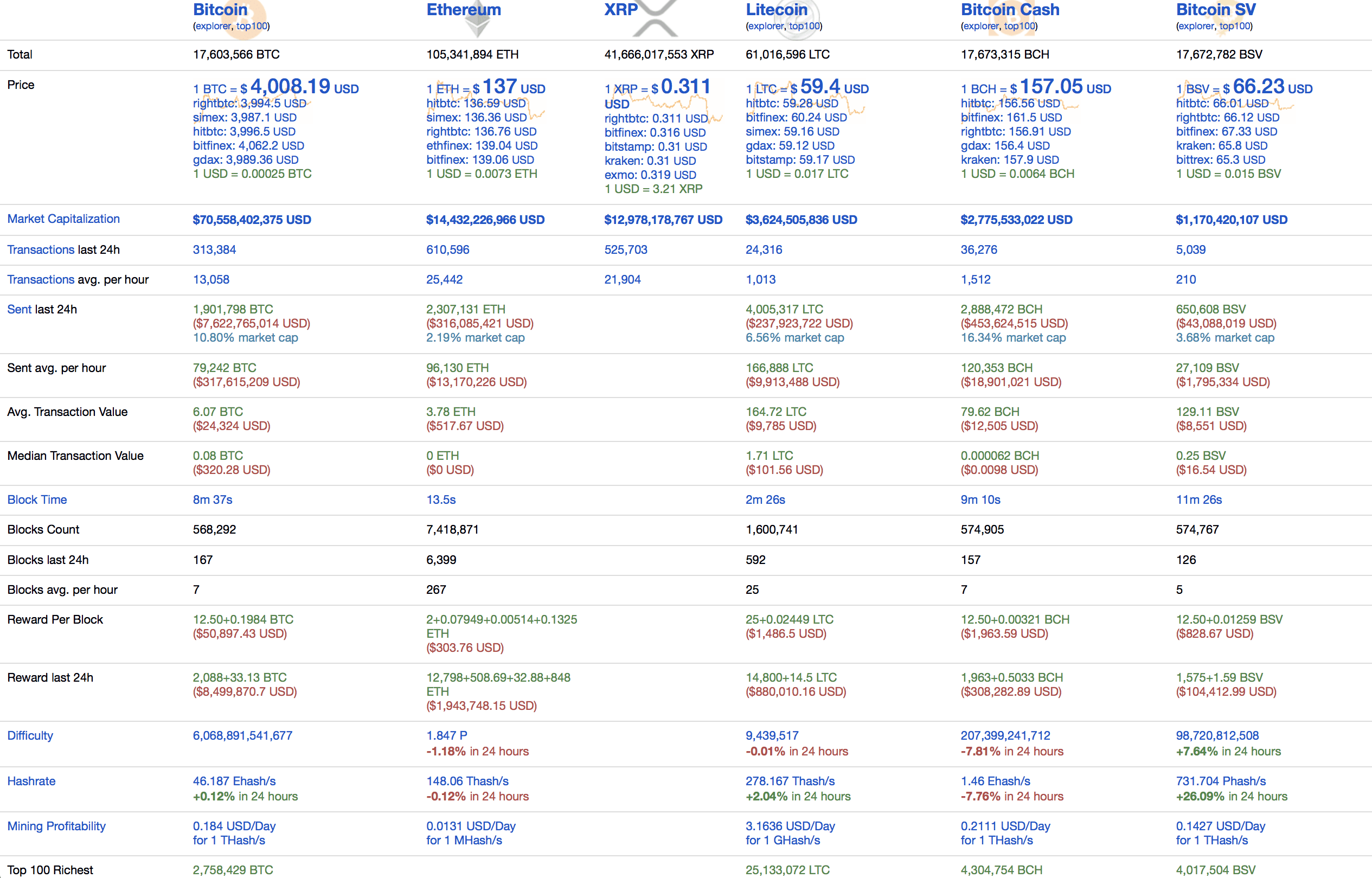
Task: Open the Bitcoin SV column header link
Action: [x=1215, y=10]
